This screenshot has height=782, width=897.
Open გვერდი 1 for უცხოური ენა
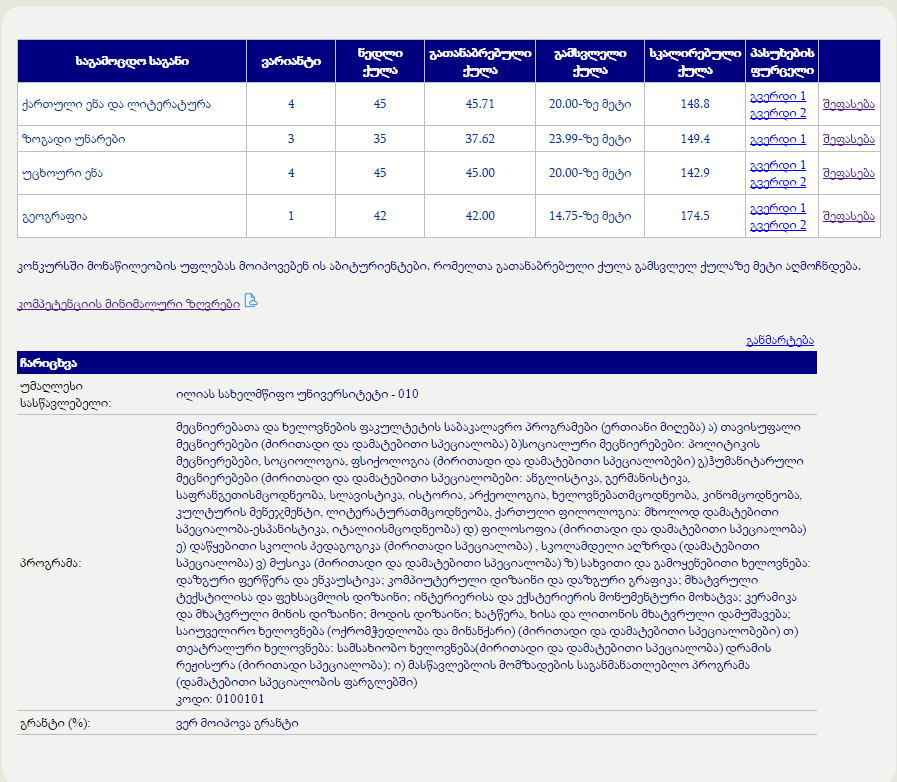(x=777, y=165)
